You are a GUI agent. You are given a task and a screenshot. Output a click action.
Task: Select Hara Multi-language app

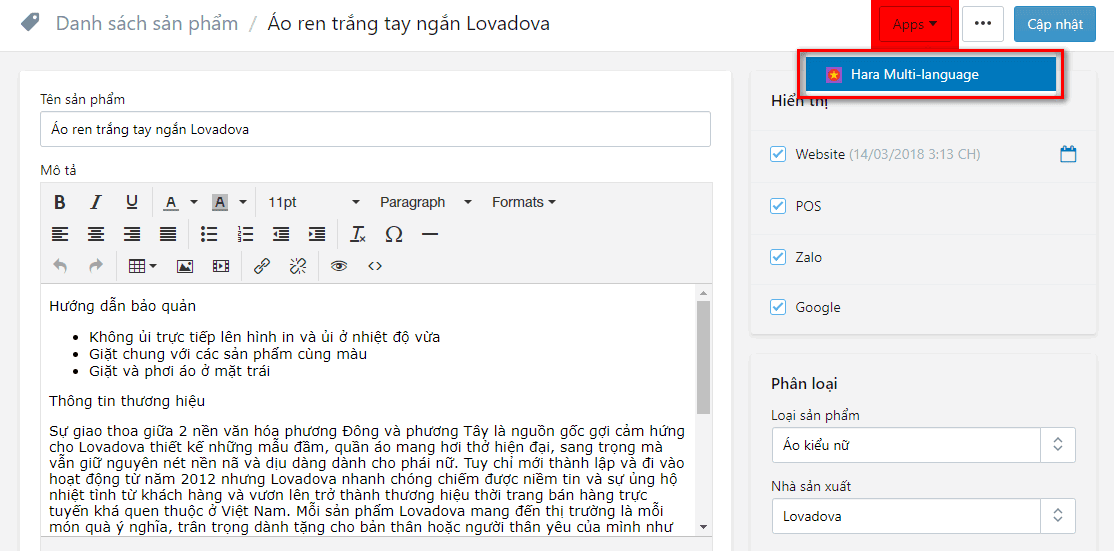click(x=931, y=75)
